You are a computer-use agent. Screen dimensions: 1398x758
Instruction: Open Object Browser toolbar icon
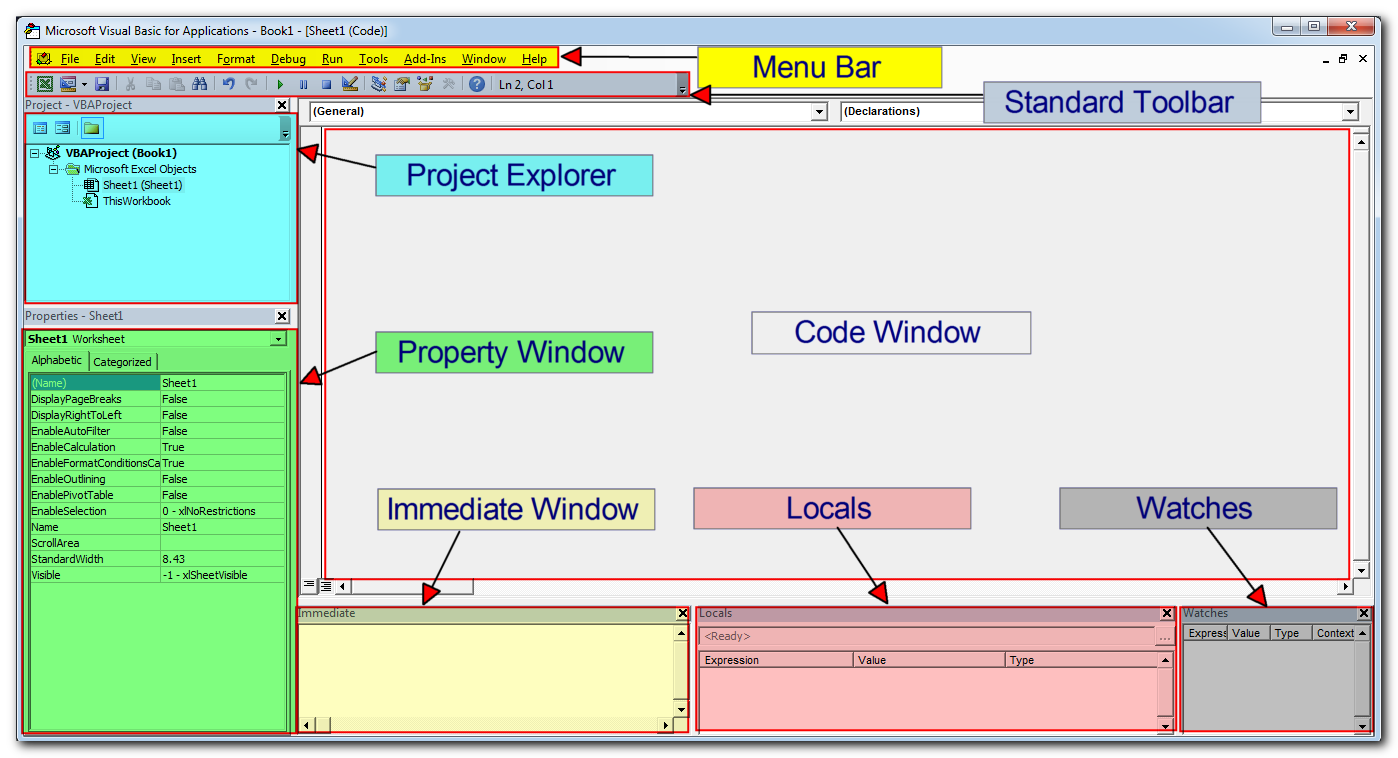pyautogui.click(x=424, y=85)
